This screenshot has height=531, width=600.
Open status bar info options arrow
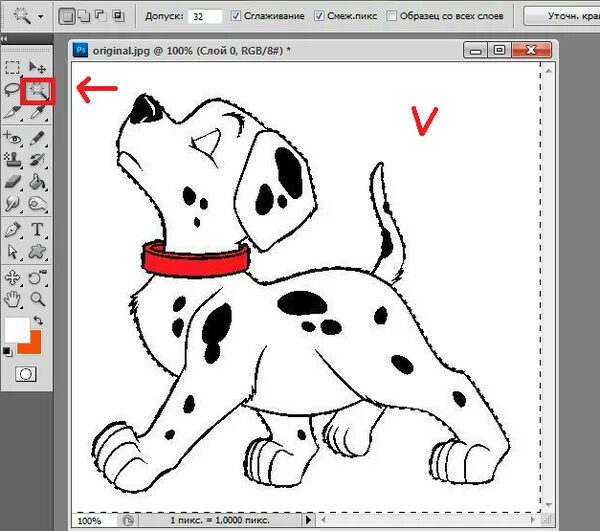(309, 520)
